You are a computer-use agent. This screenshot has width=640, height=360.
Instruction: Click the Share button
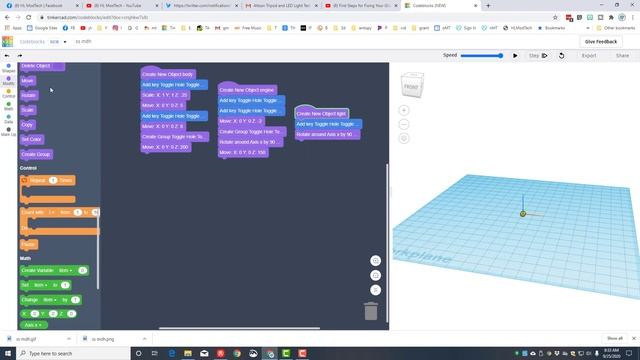tap(622, 56)
